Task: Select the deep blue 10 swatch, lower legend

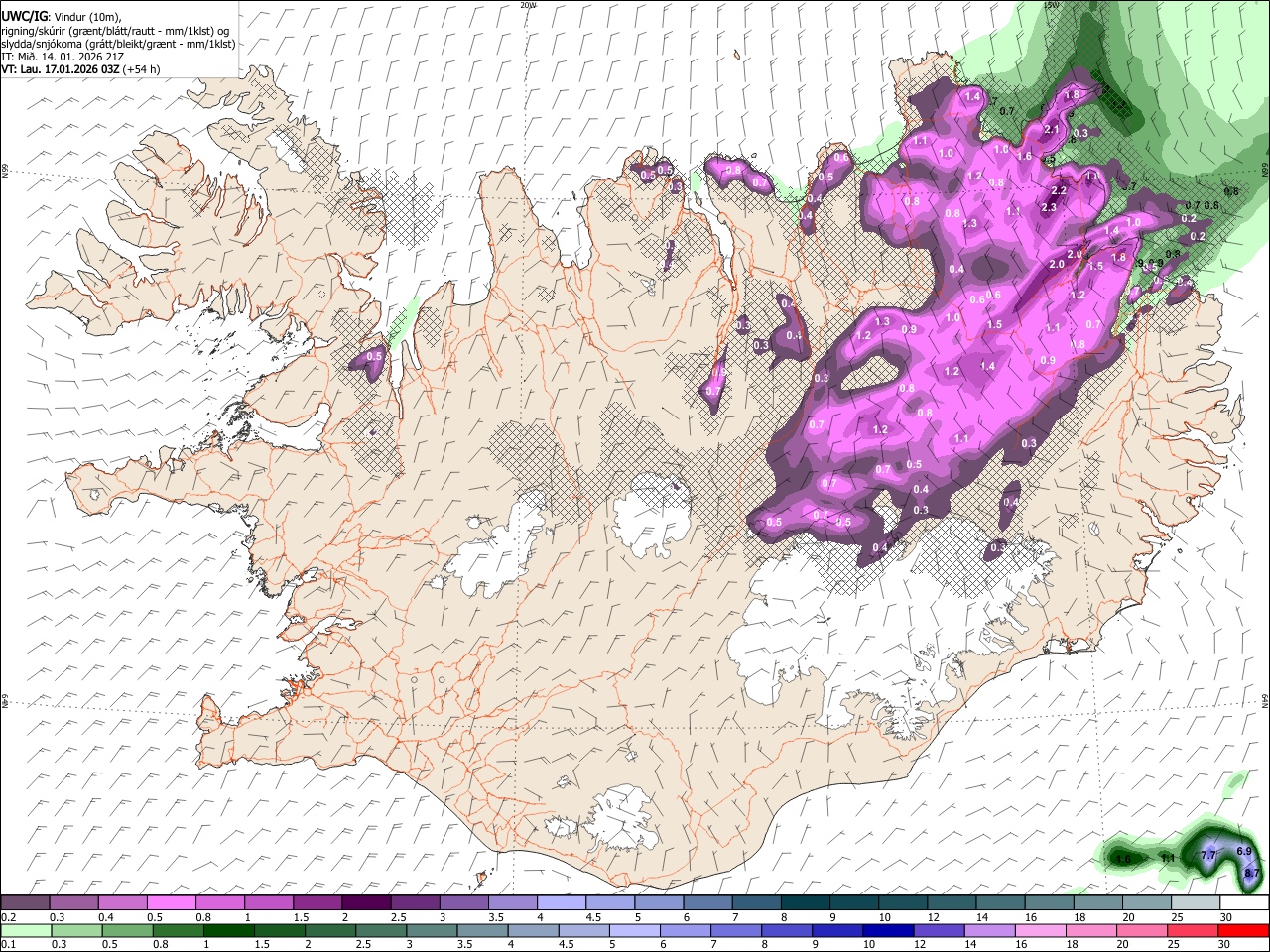Action: [887, 931]
